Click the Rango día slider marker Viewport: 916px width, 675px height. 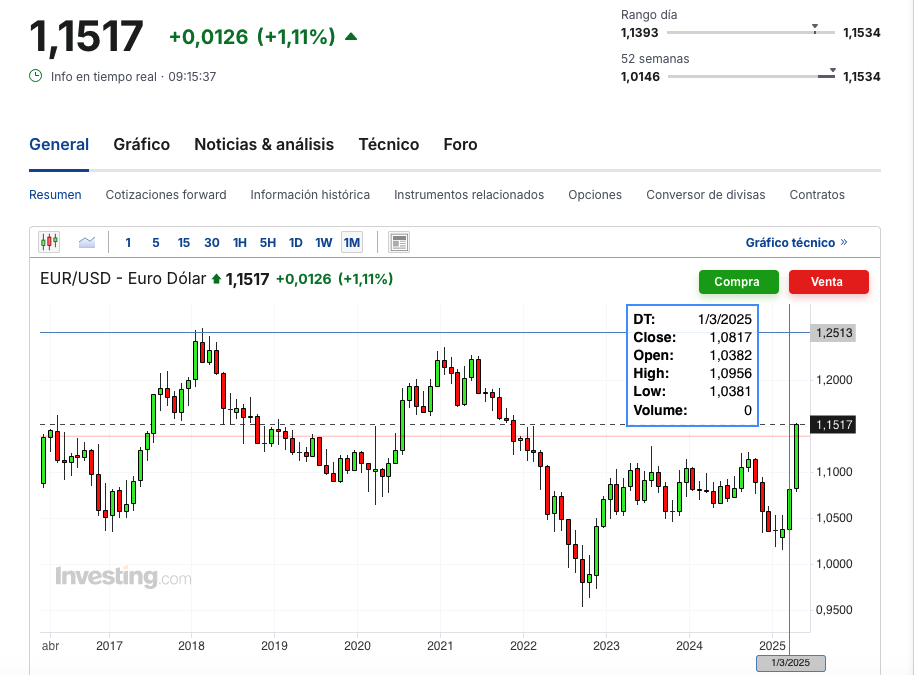[x=814, y=28]
